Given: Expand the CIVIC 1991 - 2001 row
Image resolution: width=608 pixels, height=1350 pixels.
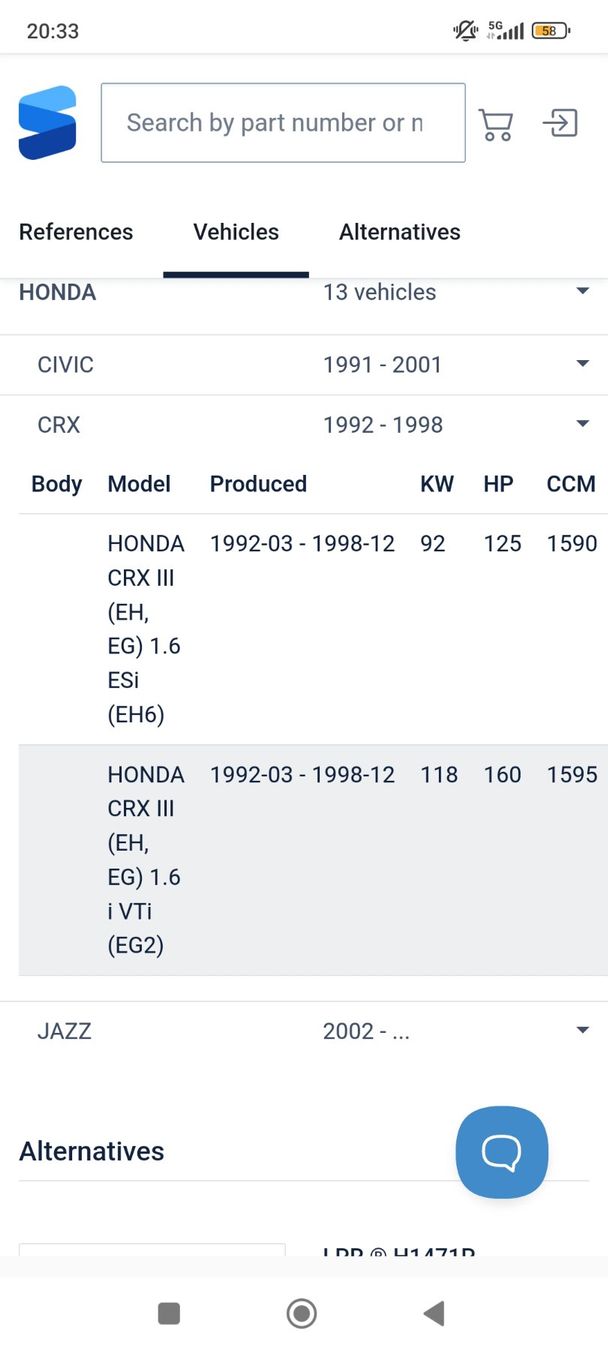Looking at the screenshot, I should tap(582, 365).
